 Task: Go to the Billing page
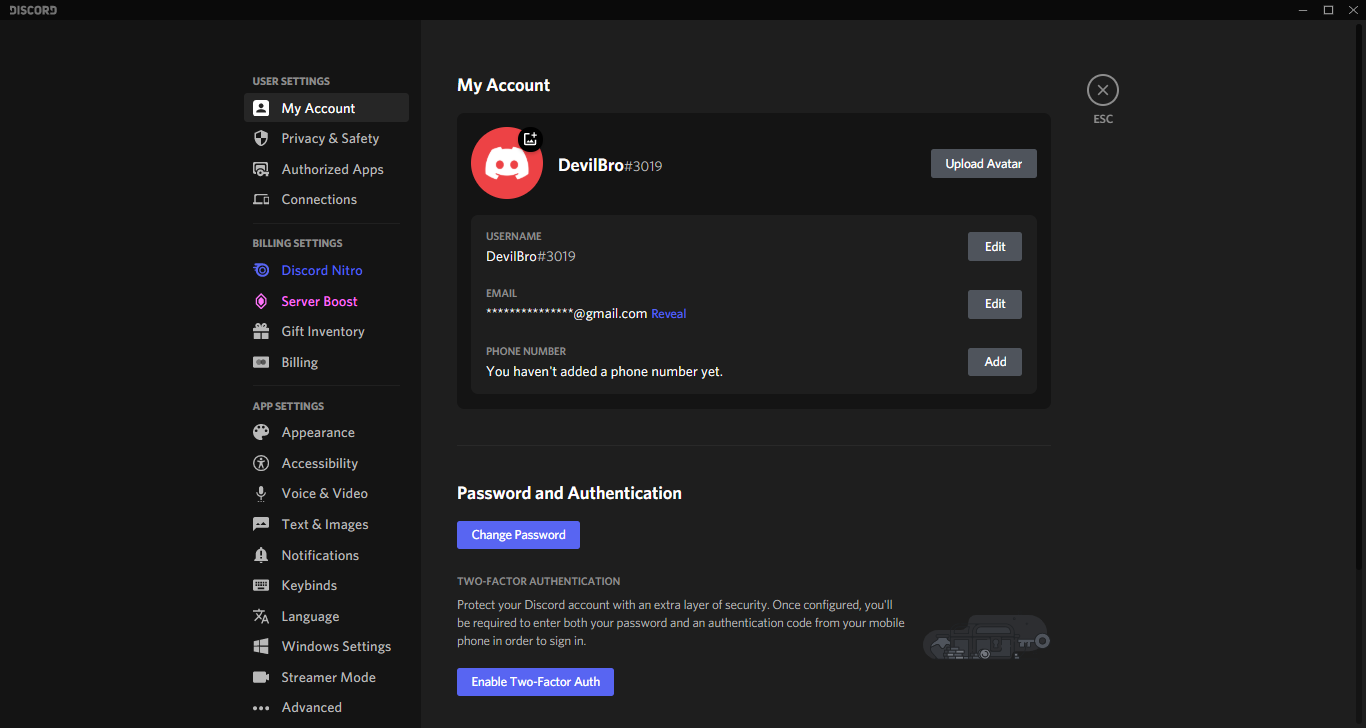coord(326,362)
